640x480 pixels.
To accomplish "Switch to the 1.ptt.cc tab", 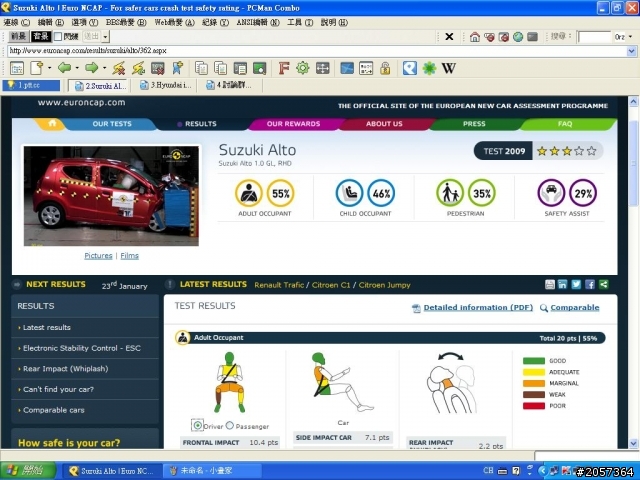I will point(31,85).
